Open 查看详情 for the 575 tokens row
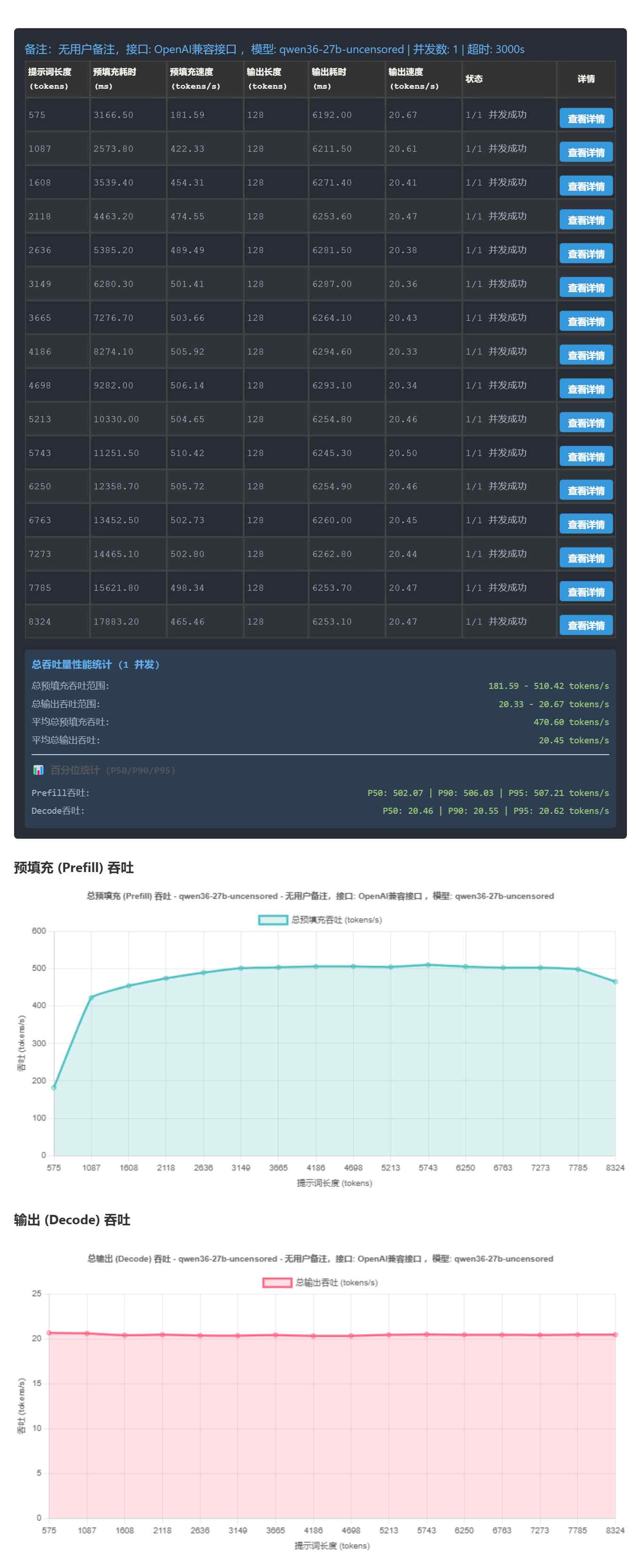The height and width of the screenshot is (1568, 641). tap(586, 119)
